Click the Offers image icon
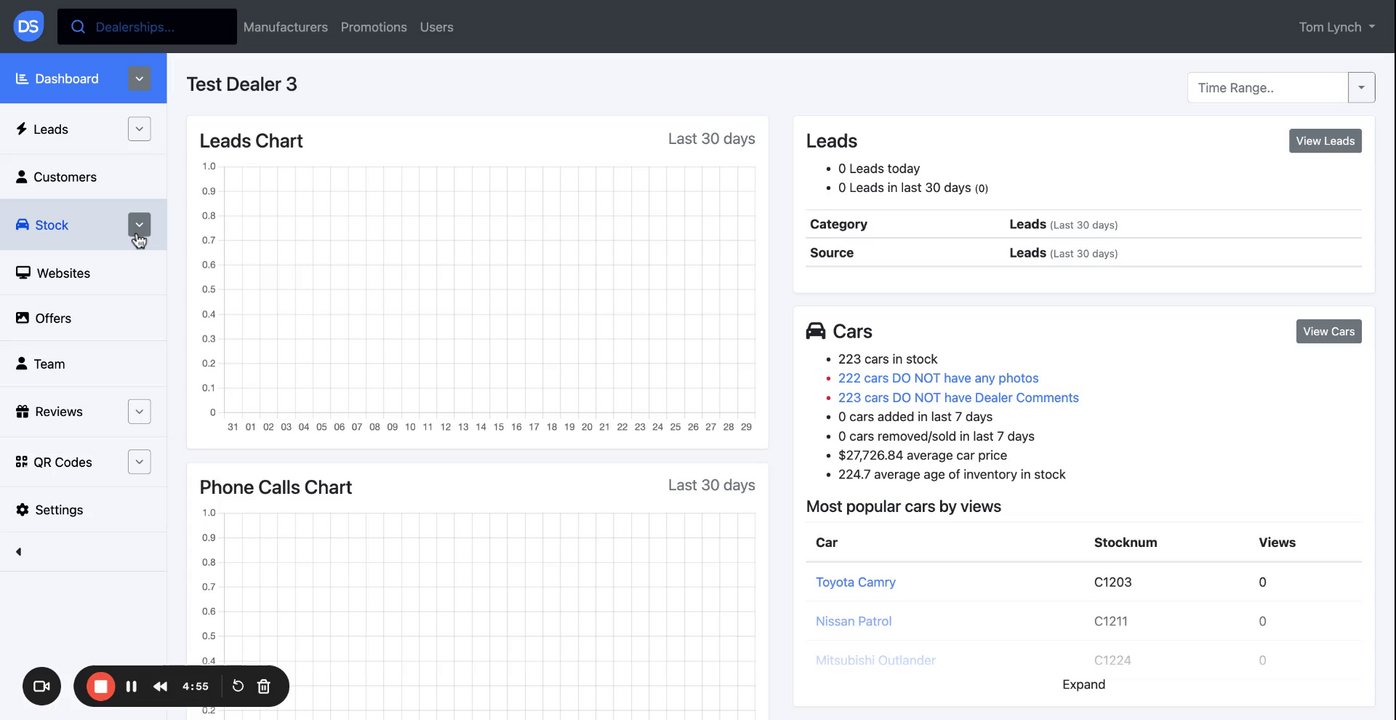Viewport: 1396px width, 720px height. point(22,318)
